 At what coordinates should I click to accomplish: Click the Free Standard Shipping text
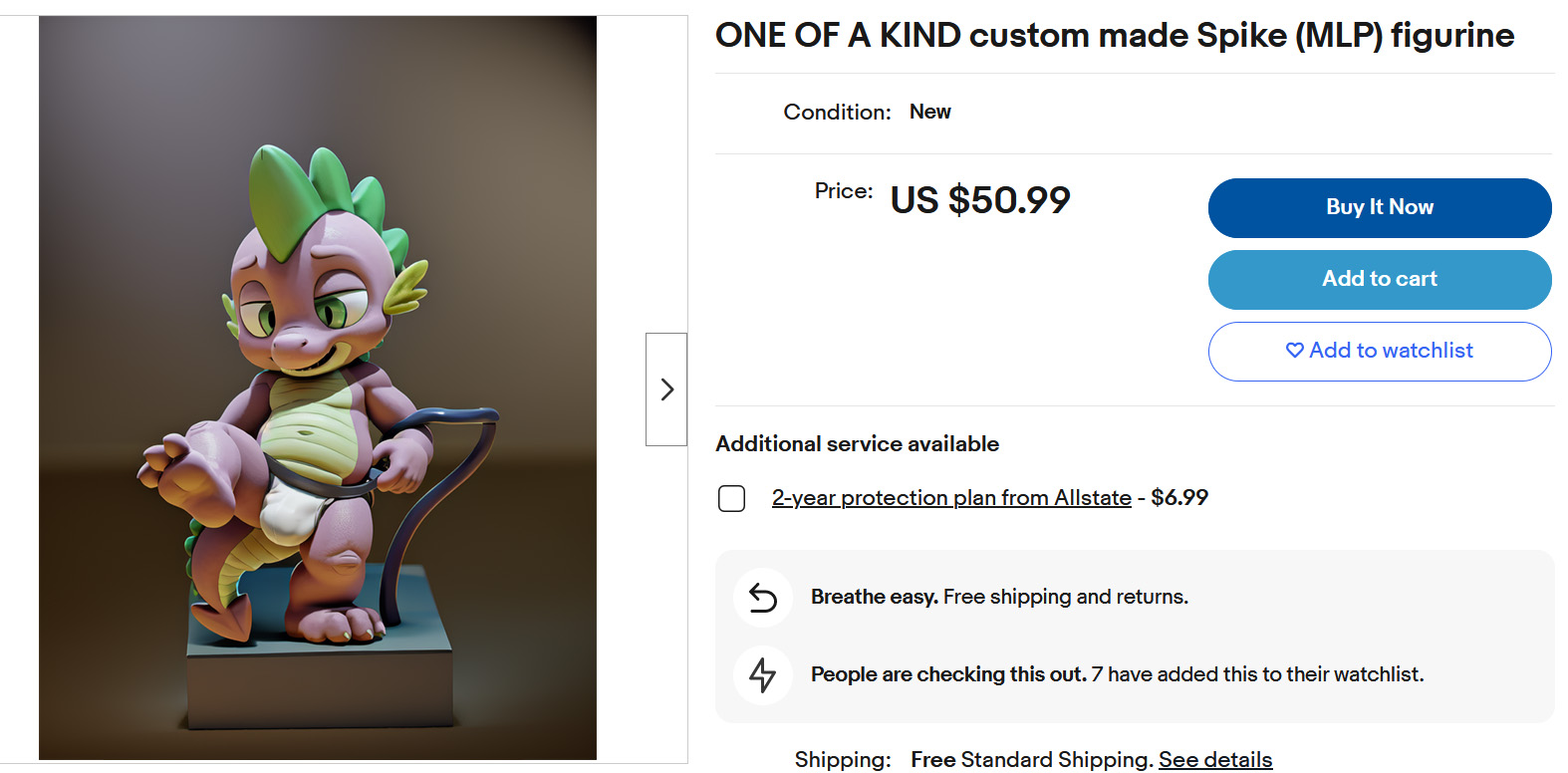point(1031,759)
